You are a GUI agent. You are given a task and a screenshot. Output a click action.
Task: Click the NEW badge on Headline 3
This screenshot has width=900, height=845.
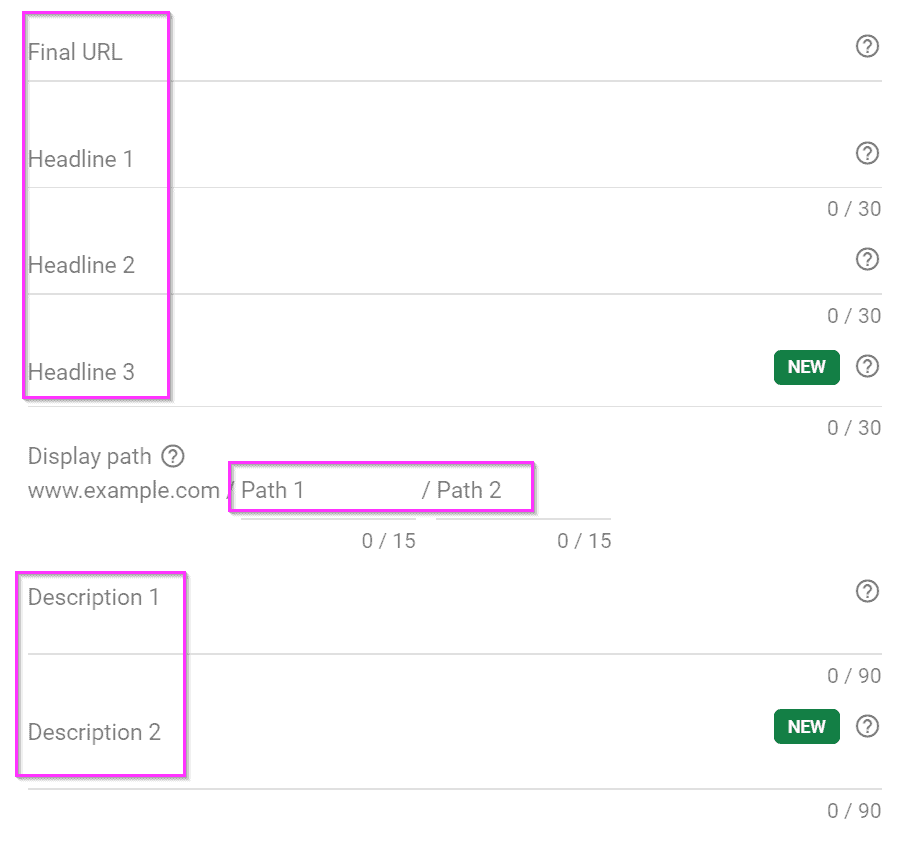click(806, 367)
